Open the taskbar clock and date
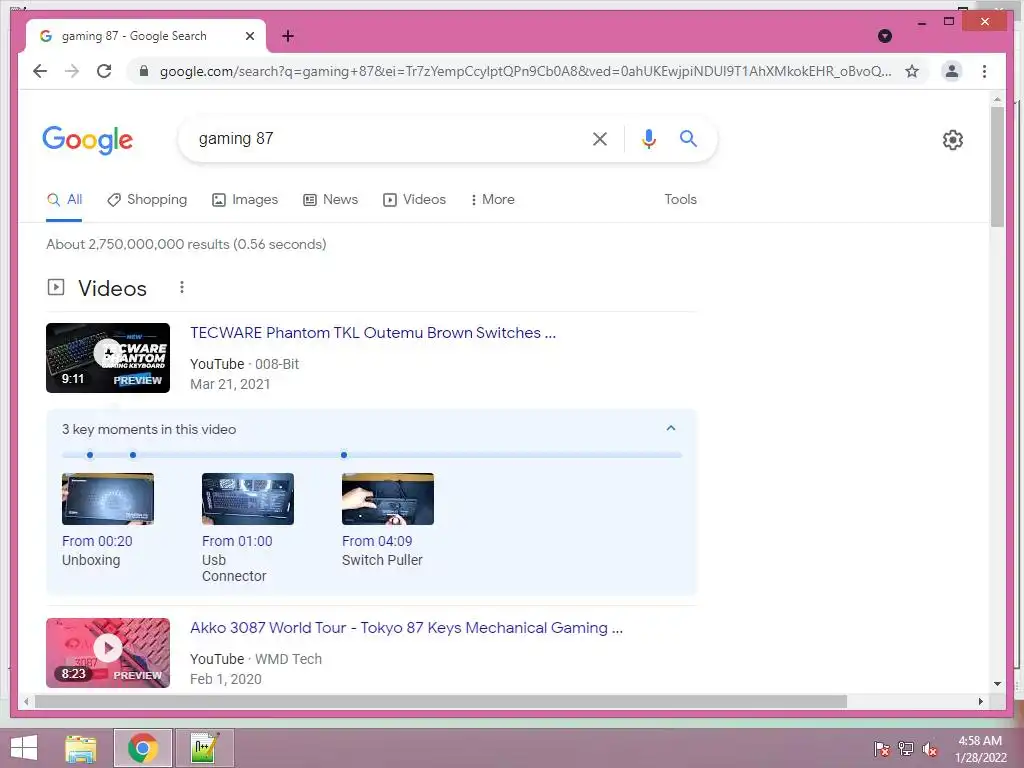This screenshot has width=1024, height=768. [980, 749]
